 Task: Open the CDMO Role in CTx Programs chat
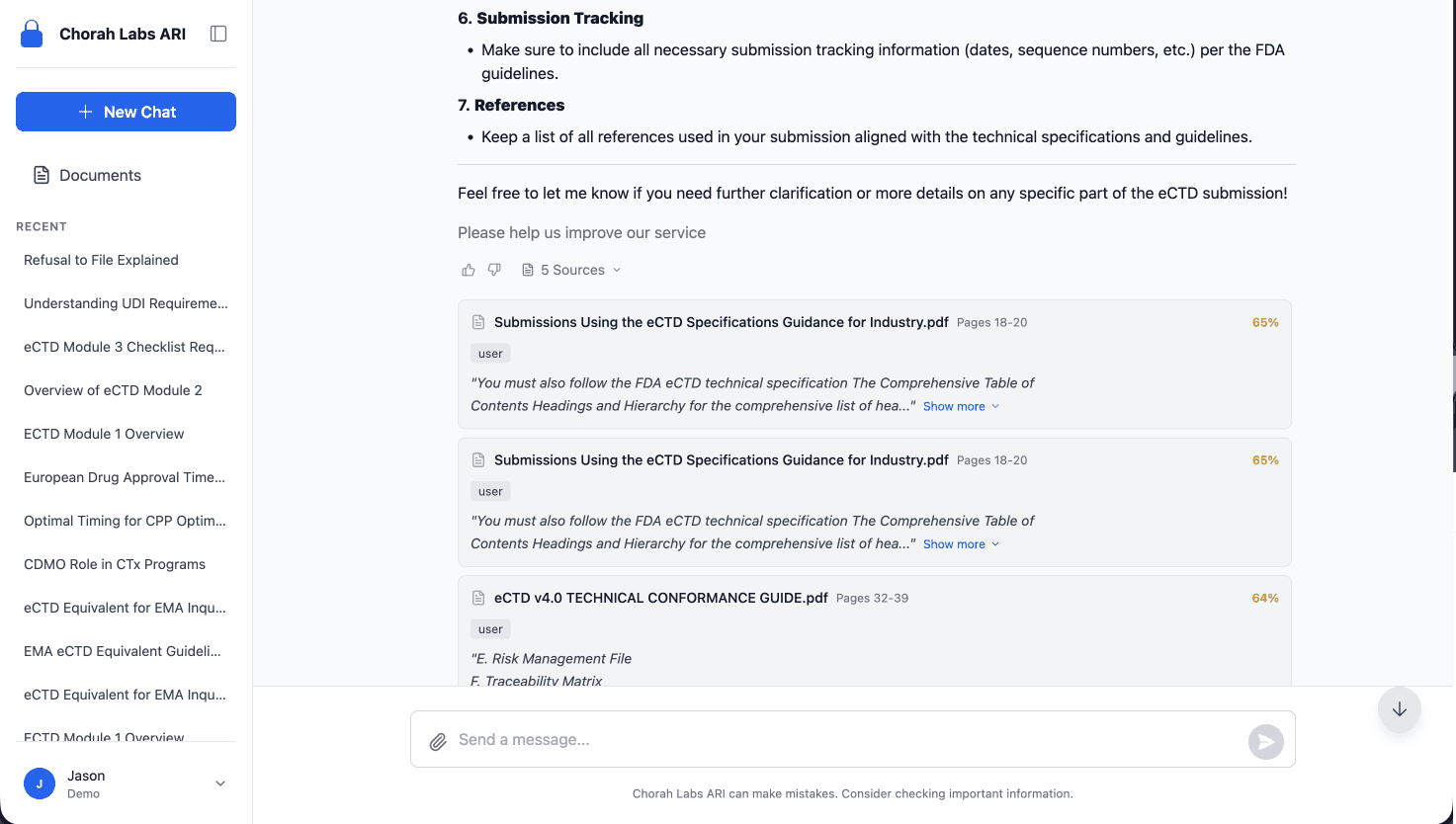pyautogui.click(x=115, y=564)
